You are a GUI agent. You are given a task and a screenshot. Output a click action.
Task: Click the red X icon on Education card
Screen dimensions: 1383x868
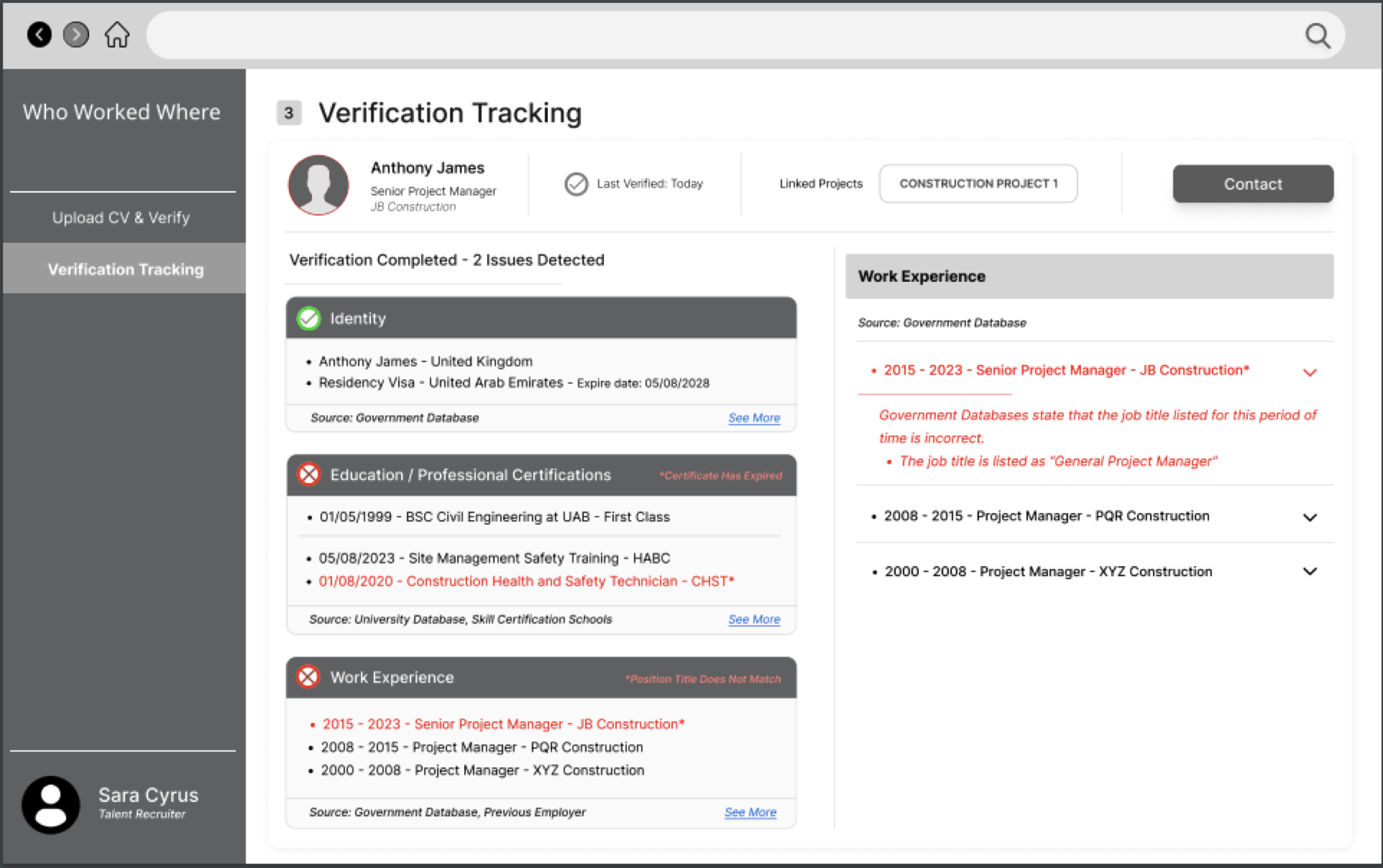[309, 475]
